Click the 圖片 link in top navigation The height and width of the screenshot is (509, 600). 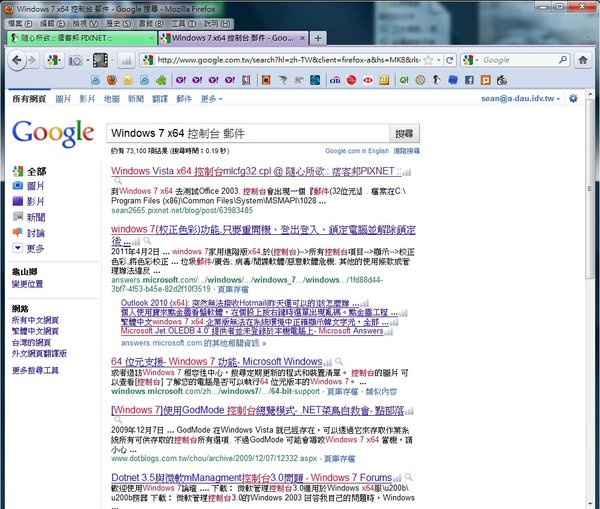63,99
